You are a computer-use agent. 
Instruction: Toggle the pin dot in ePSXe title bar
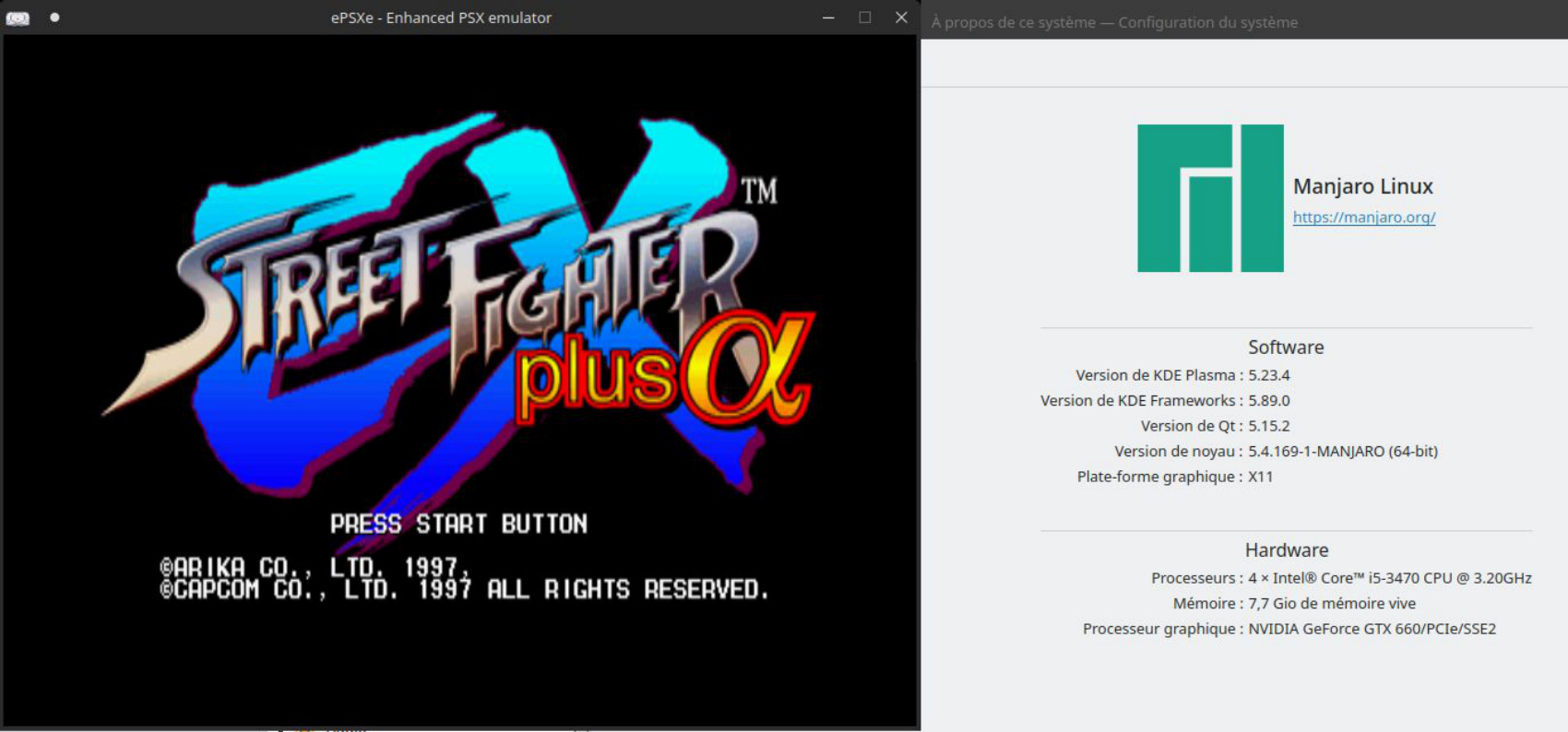(55, 18)
